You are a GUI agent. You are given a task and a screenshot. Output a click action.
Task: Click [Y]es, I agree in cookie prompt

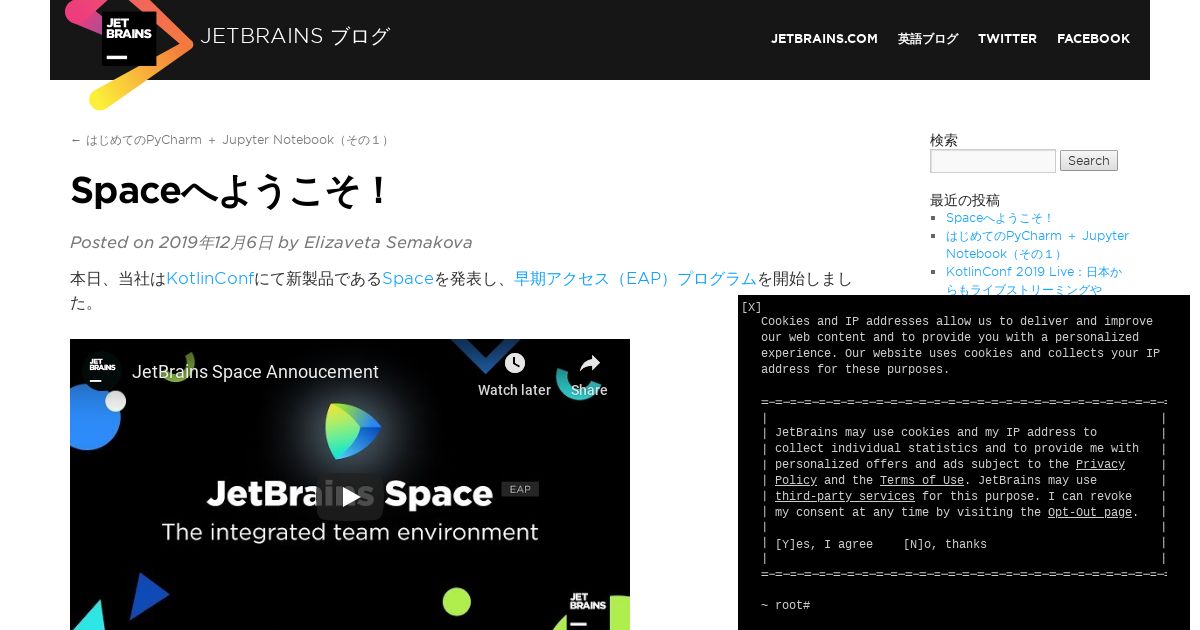824,545
